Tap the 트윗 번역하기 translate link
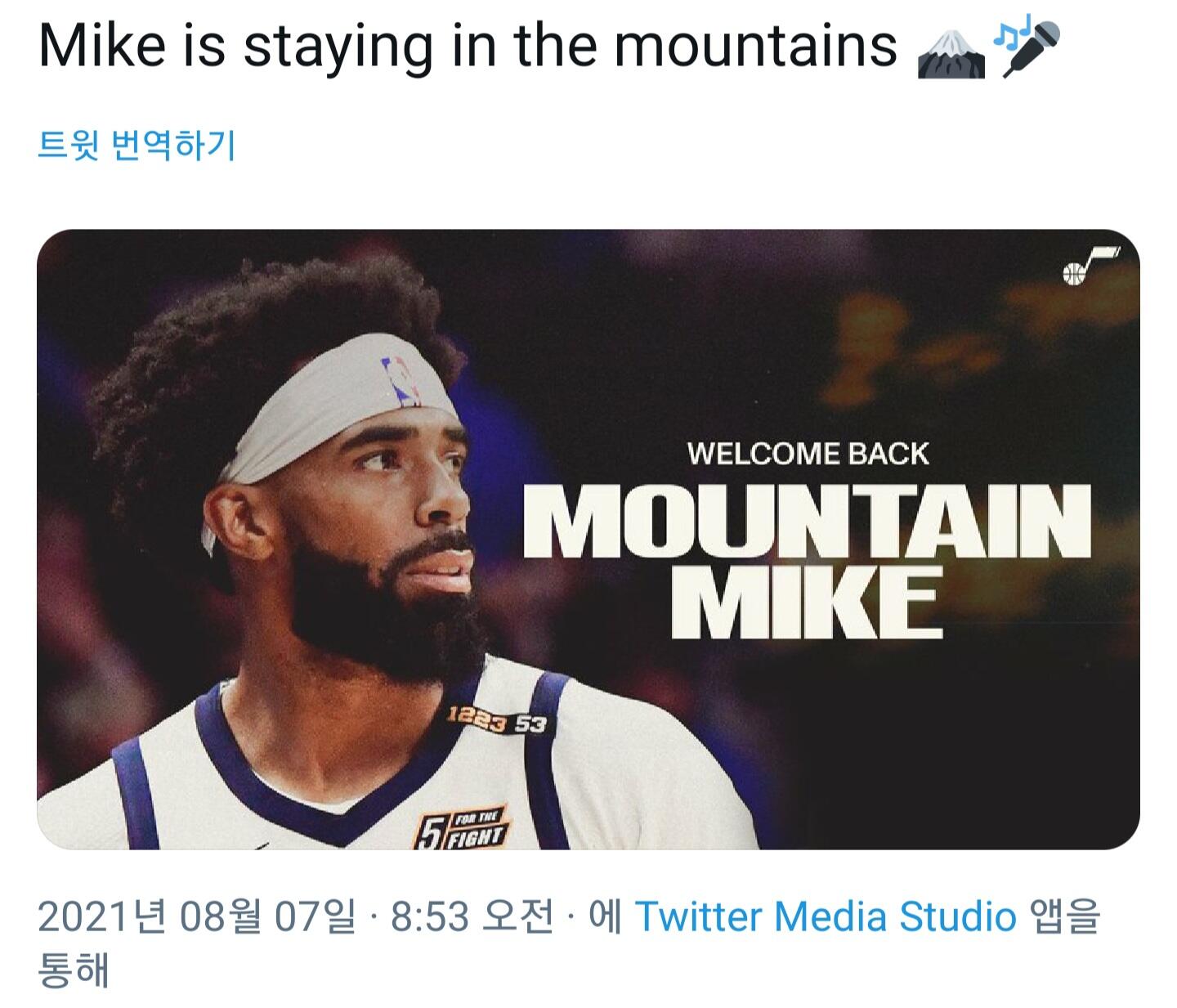 coord(136,146)
